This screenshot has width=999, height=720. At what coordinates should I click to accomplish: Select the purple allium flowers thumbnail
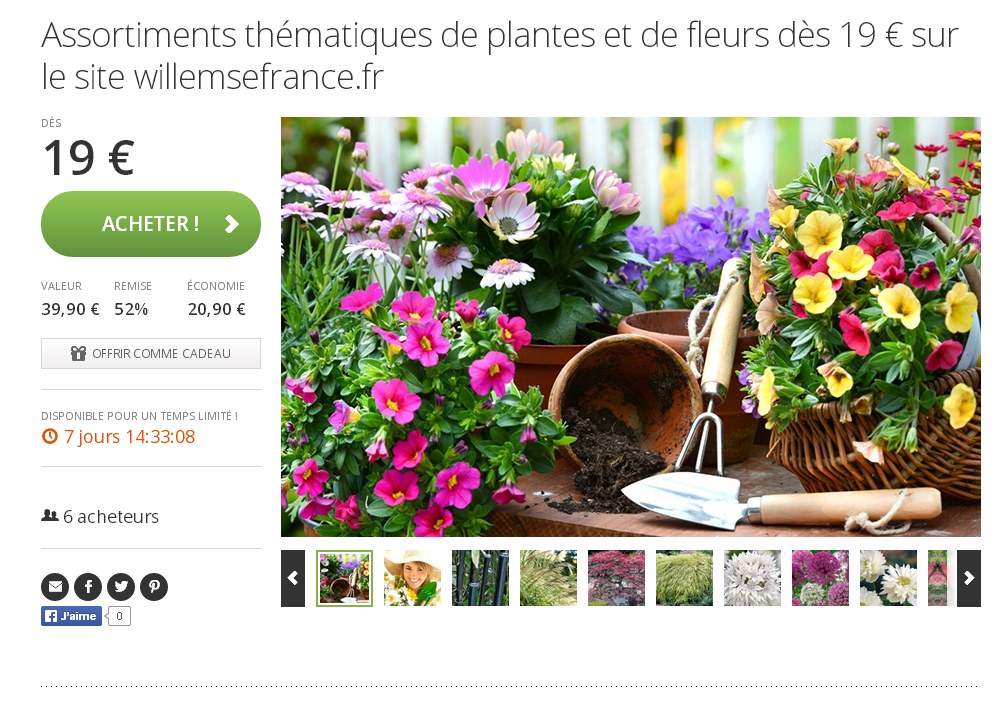pyautogui.click(x=821, y=578)
